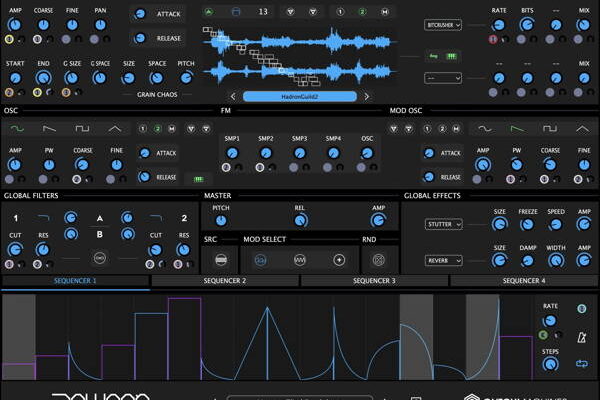Click the metronome icon beside the sequencer

580,338
